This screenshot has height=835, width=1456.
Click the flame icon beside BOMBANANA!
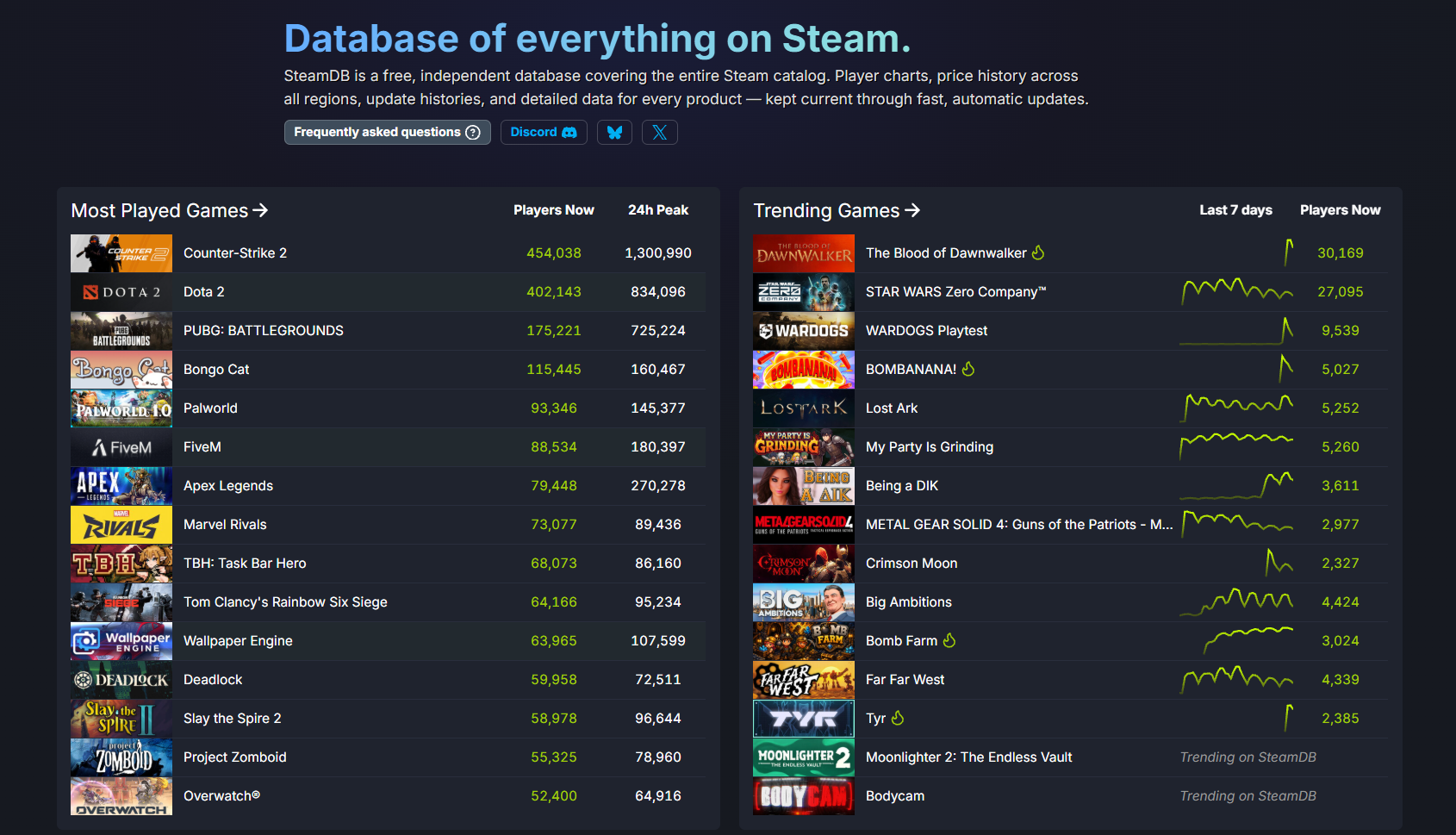pos(968,369)
